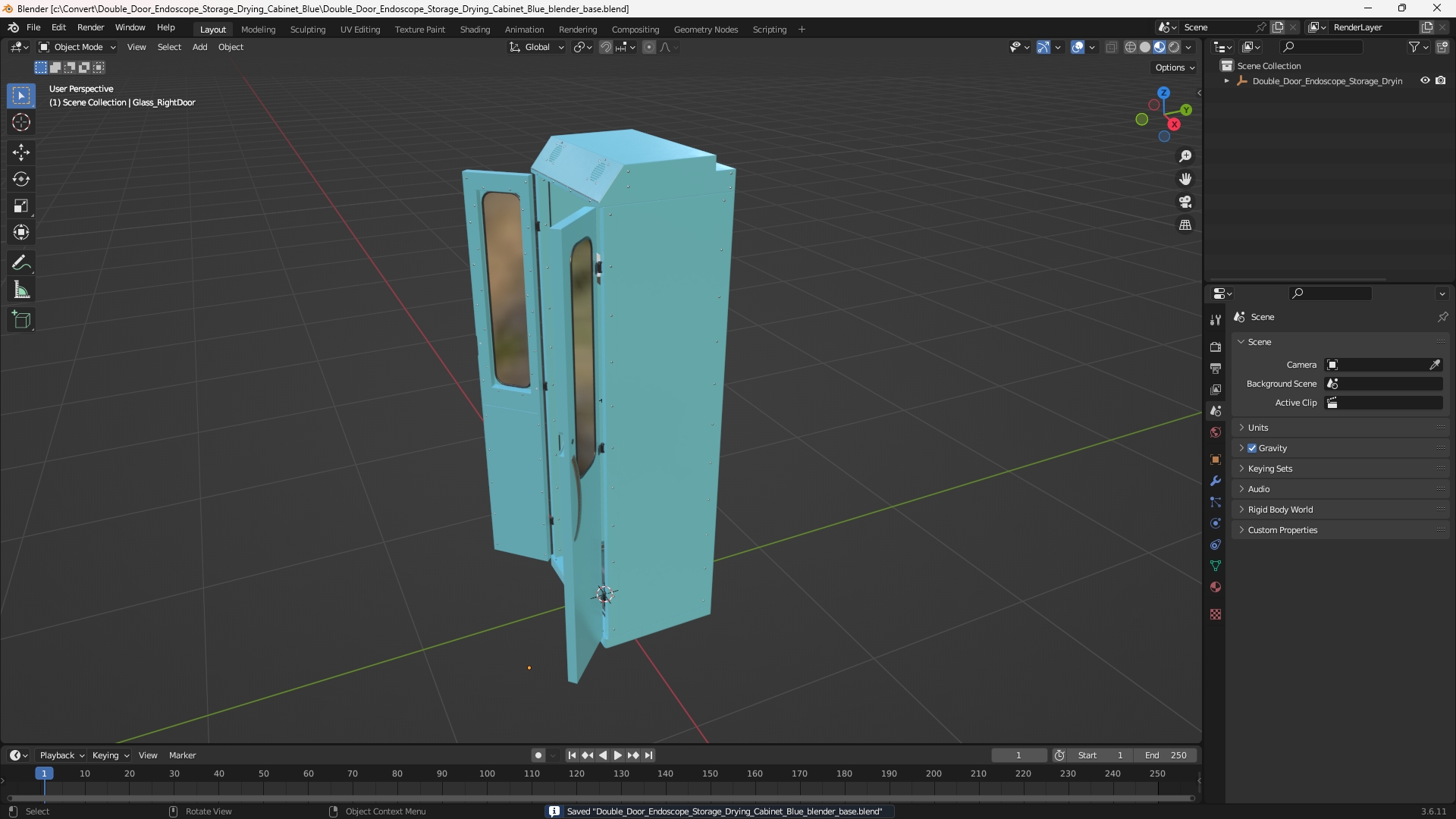The height and width of the screenshot is (819, 1456).
Task: Toggle proportional editing
Action: point(649,47)
